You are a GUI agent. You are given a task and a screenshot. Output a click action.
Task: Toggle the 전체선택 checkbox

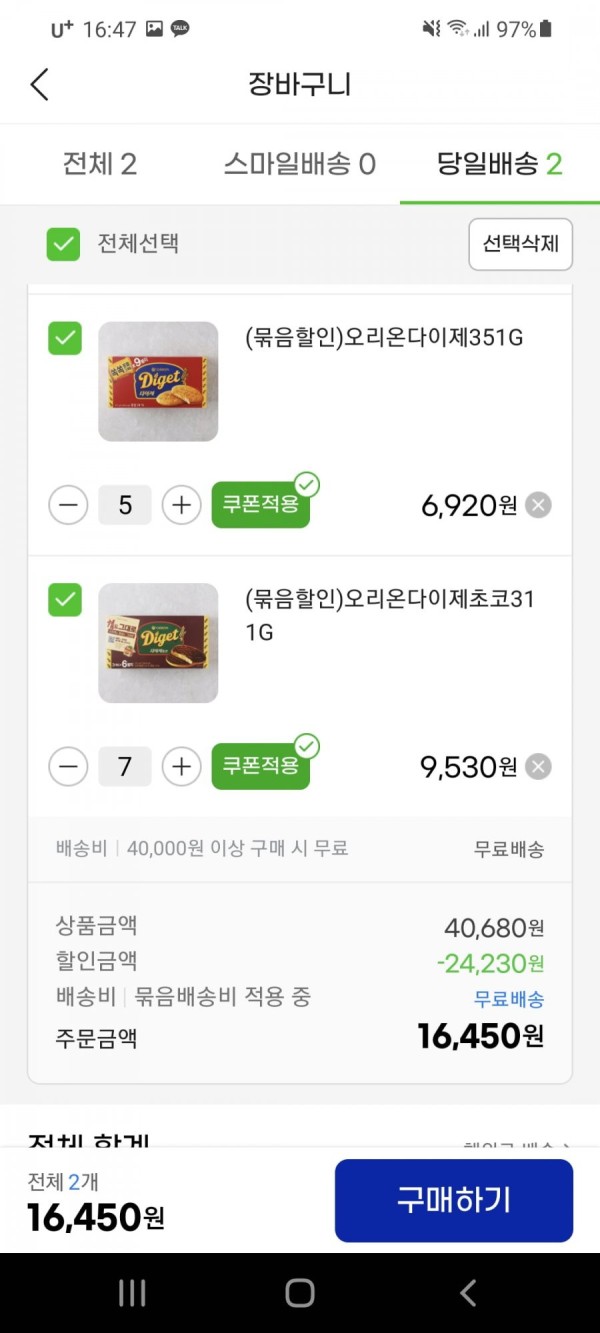tap(63, 244)
